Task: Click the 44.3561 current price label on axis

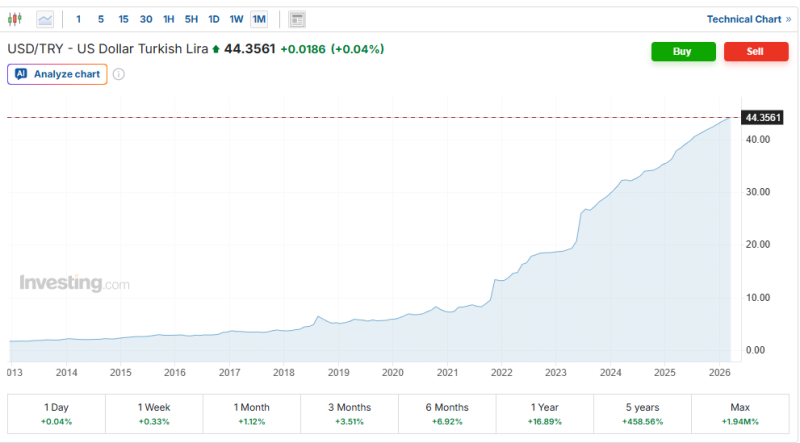Action: (762, 118)
